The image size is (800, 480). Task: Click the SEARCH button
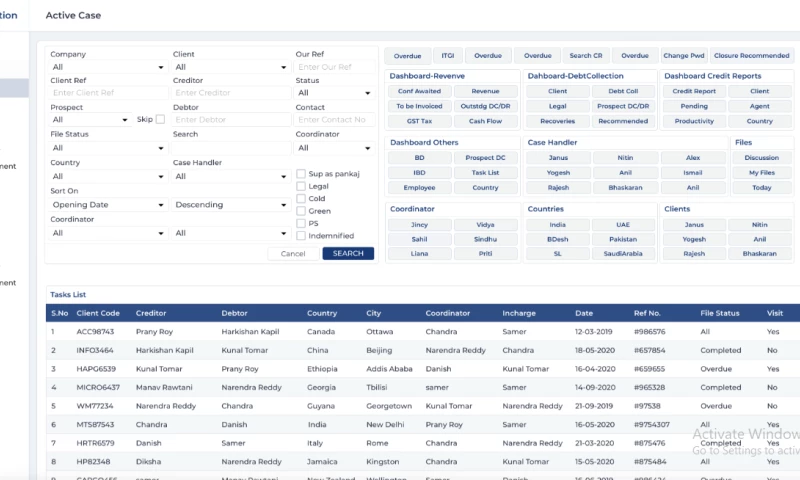pyautogui.click(x=348, y=254)
